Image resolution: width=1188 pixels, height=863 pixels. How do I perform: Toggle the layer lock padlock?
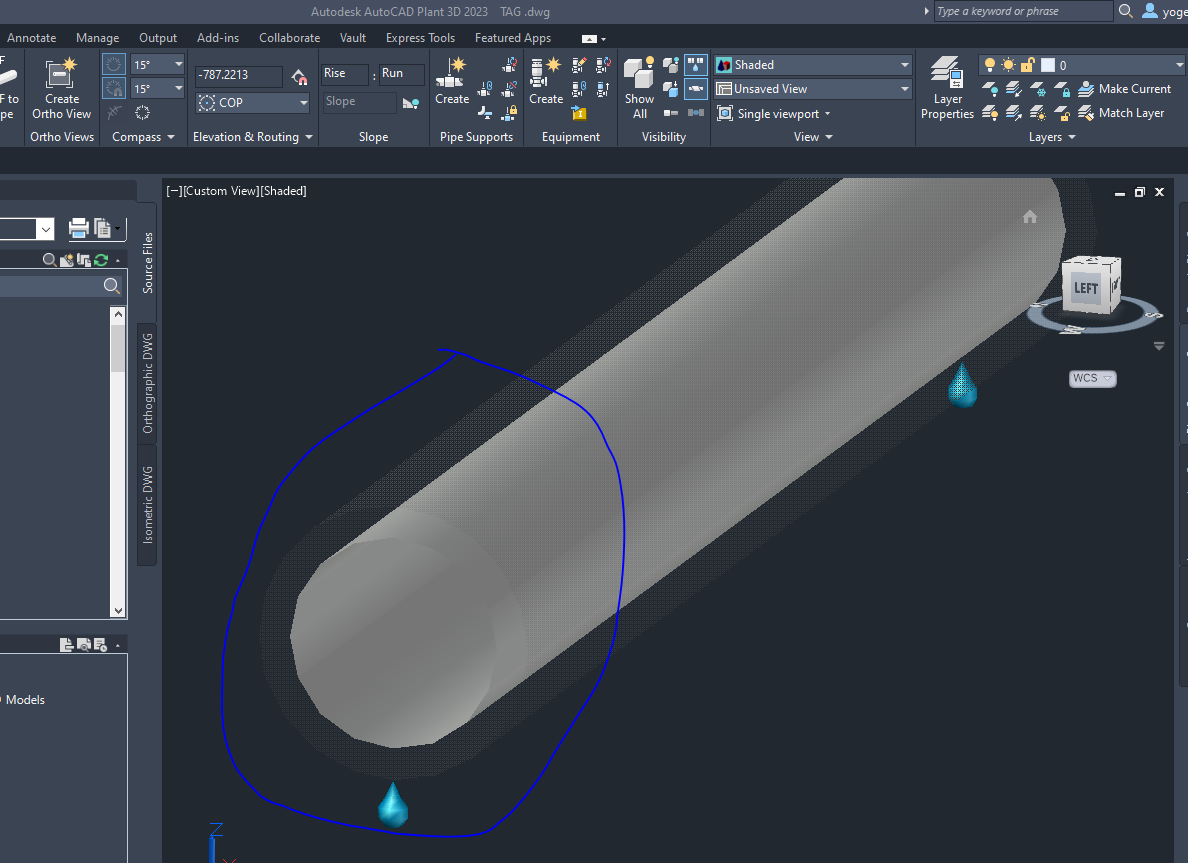[1026, 64]
